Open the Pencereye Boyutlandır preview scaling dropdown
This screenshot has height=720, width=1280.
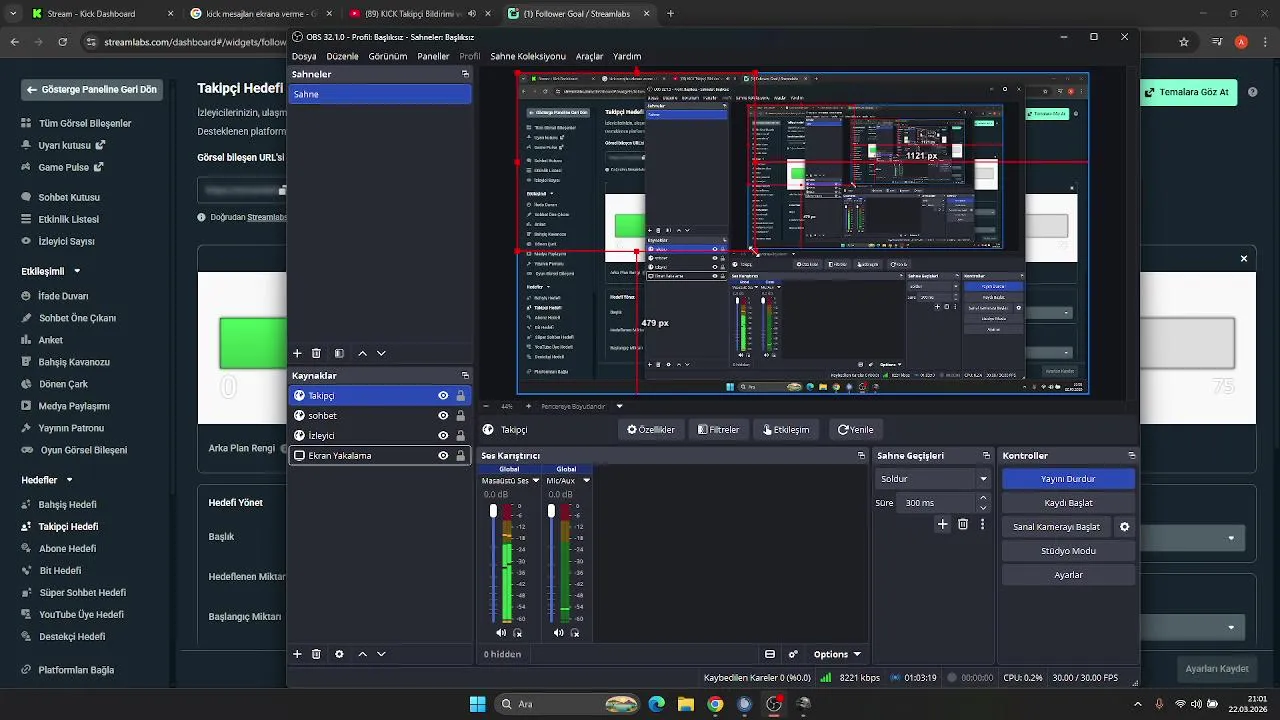(x=619, y=406)
